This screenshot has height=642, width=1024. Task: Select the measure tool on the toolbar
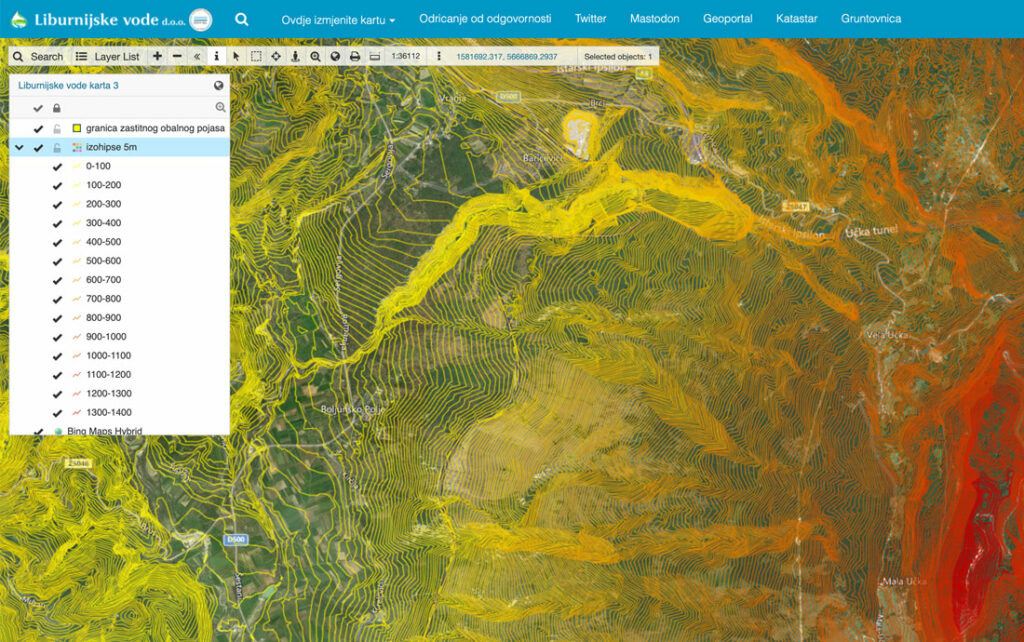click(375, 57)
